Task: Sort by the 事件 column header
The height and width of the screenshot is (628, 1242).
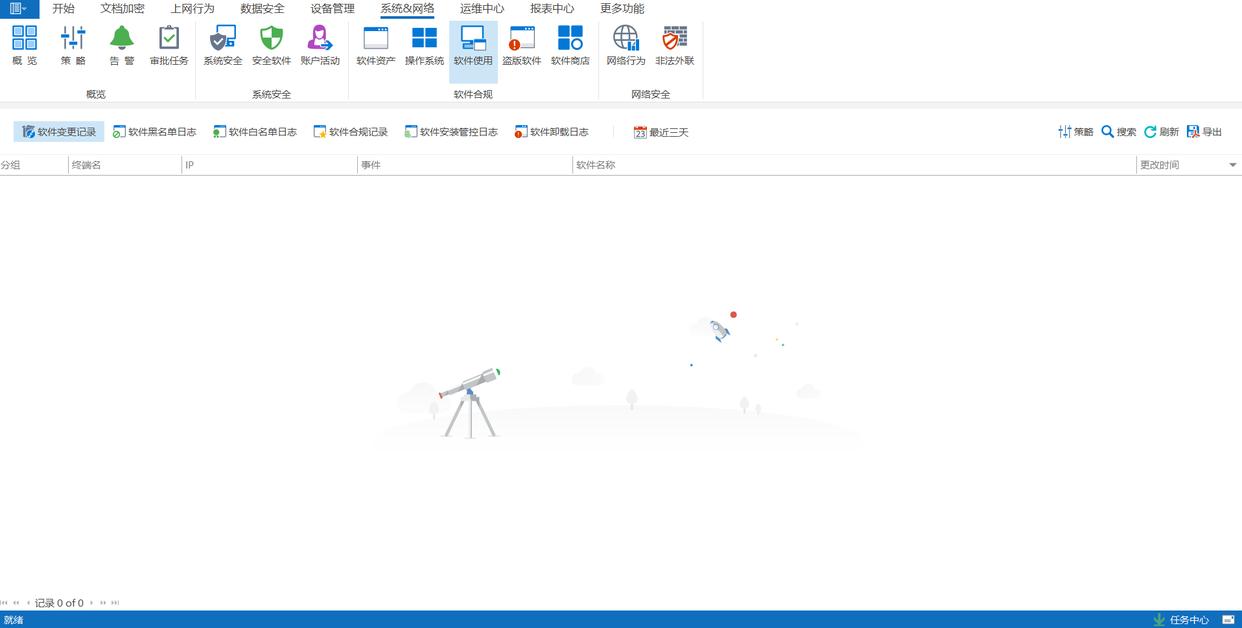Action: coord(465,165)
